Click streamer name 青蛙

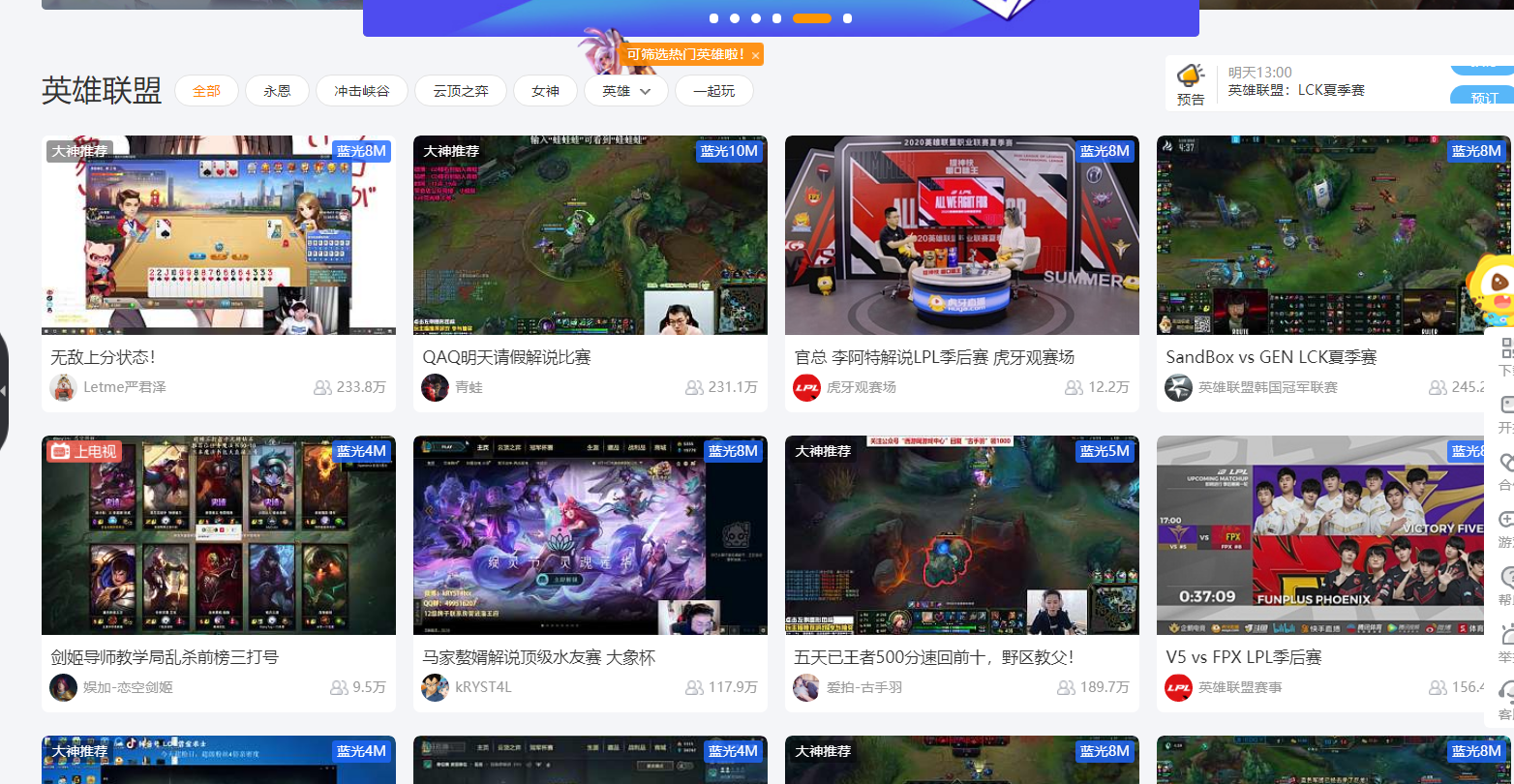[x=469, y=387]
